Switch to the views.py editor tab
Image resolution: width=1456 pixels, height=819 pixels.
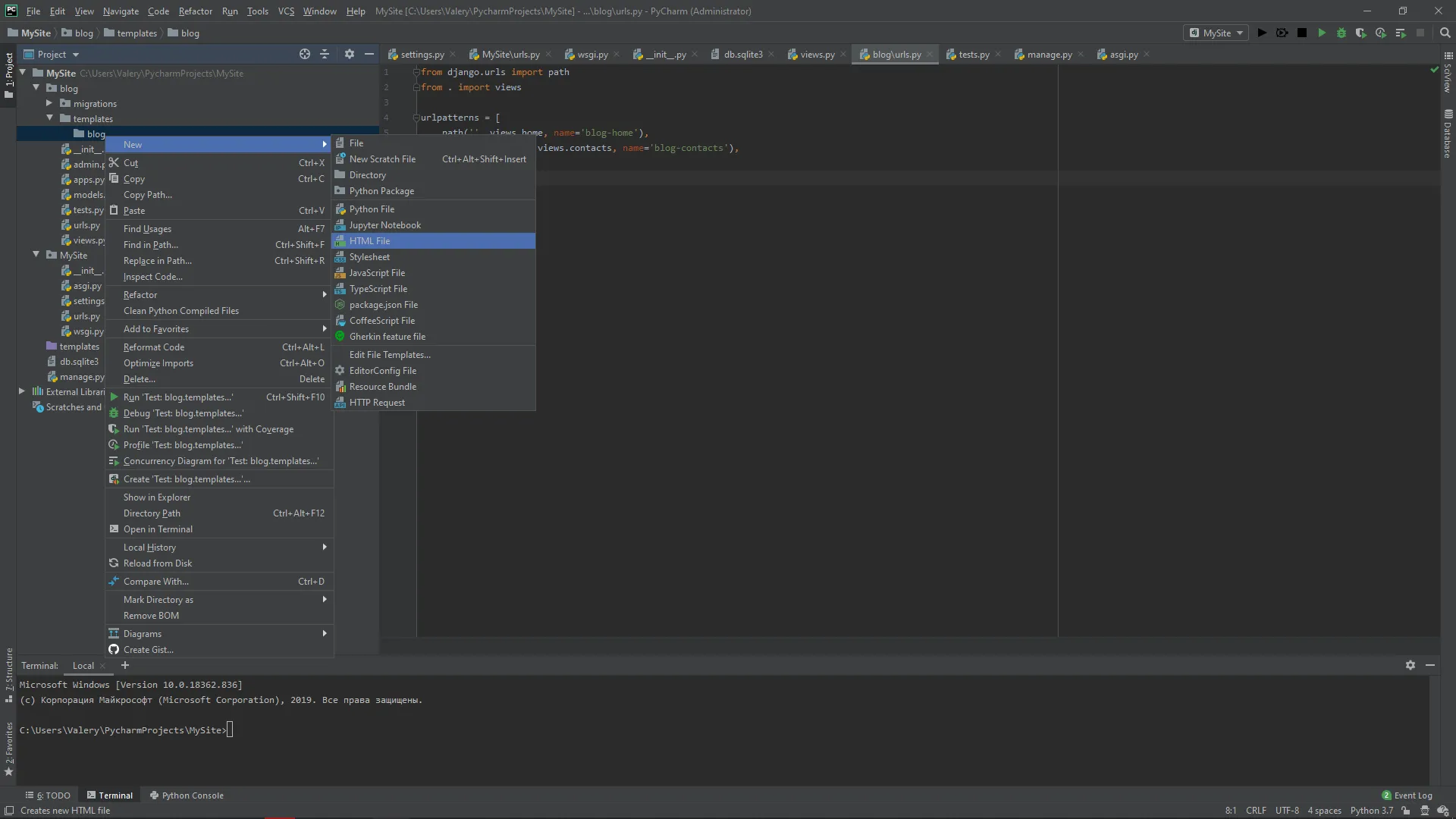[816, 55]
